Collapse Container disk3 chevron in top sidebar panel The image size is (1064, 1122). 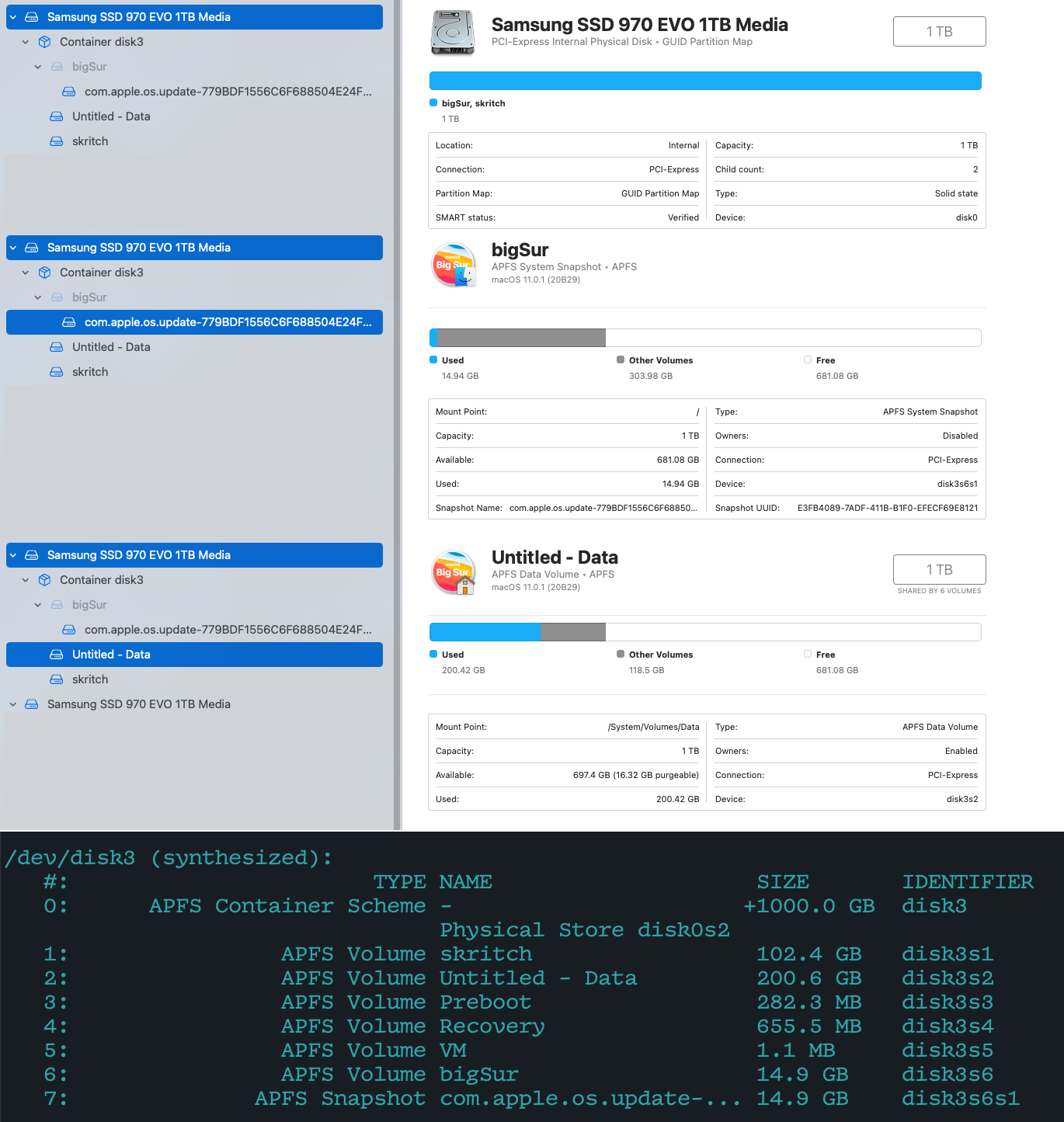pos(26,42)
